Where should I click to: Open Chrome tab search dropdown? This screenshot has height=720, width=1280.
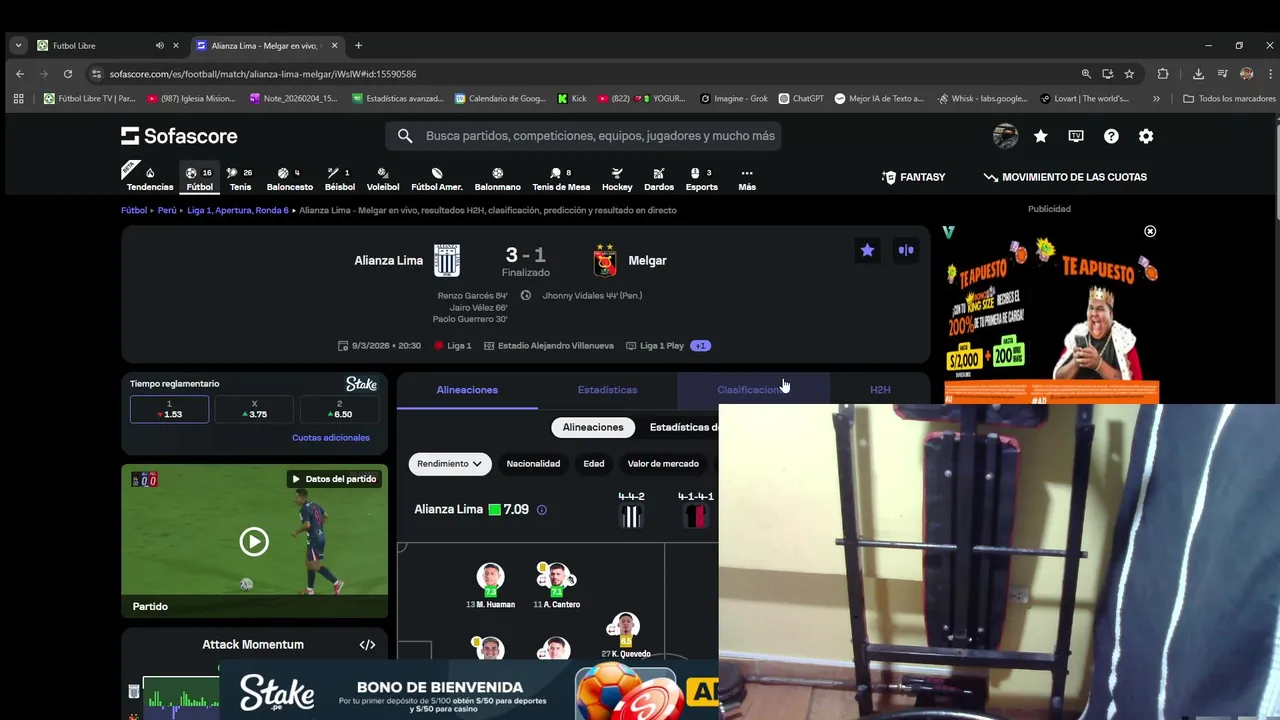[18, 45]
